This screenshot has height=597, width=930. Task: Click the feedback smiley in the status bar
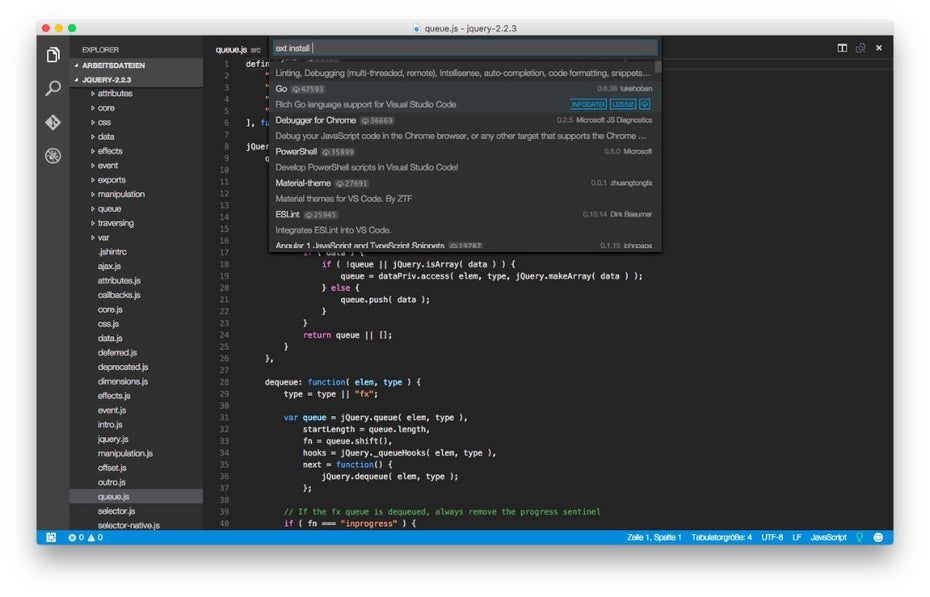(878, 537)
